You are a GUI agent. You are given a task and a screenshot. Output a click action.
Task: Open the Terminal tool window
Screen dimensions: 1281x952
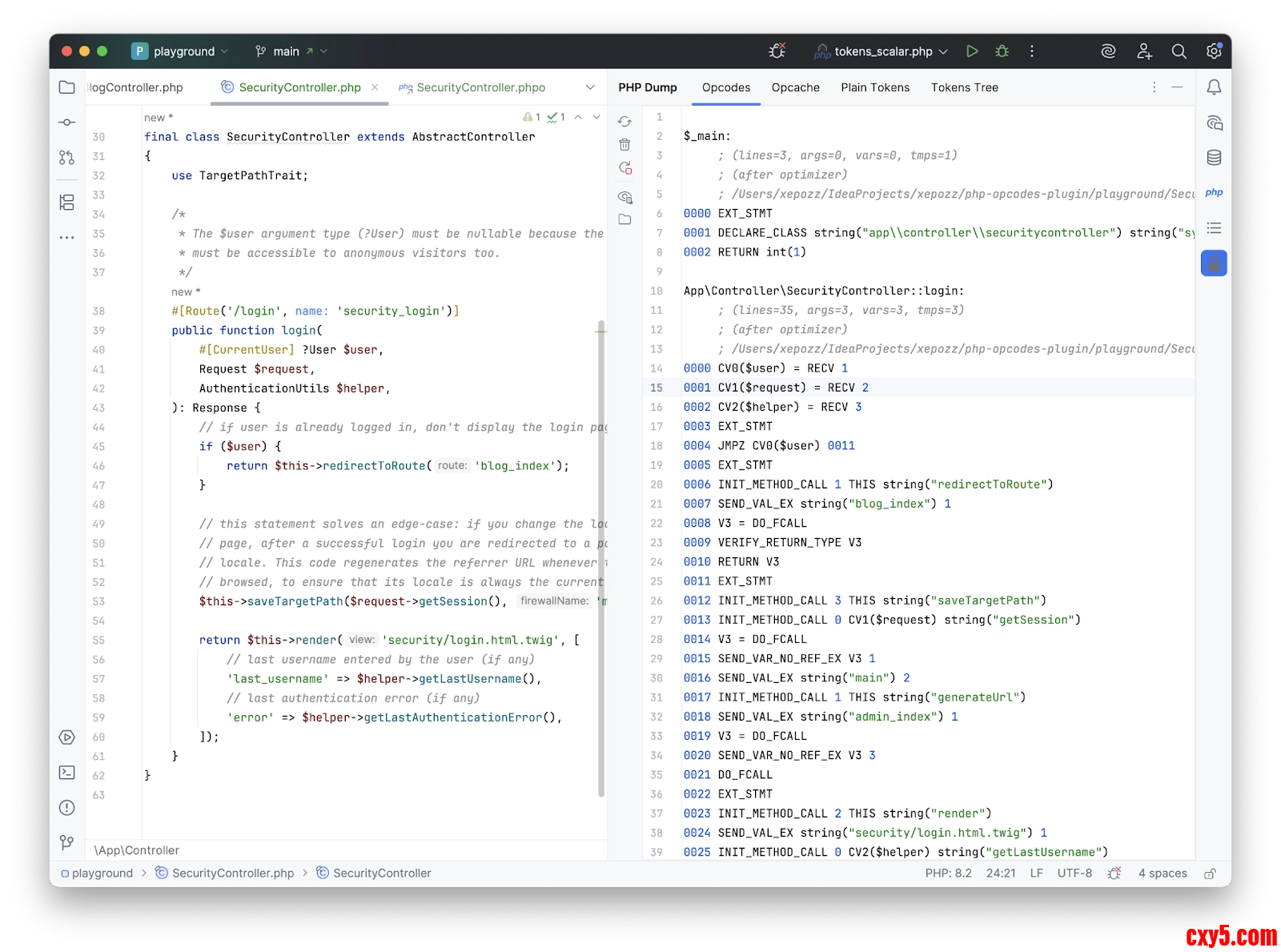(67, 773)
